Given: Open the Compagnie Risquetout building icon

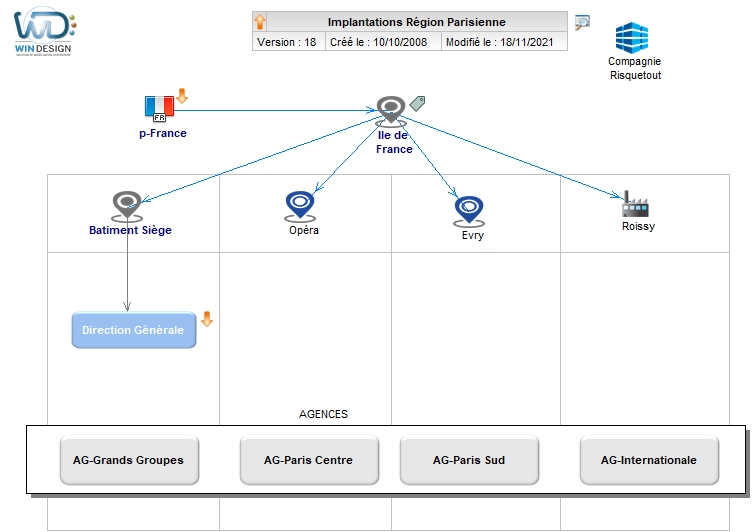Looking at the screenshot, I should [632, 37].
